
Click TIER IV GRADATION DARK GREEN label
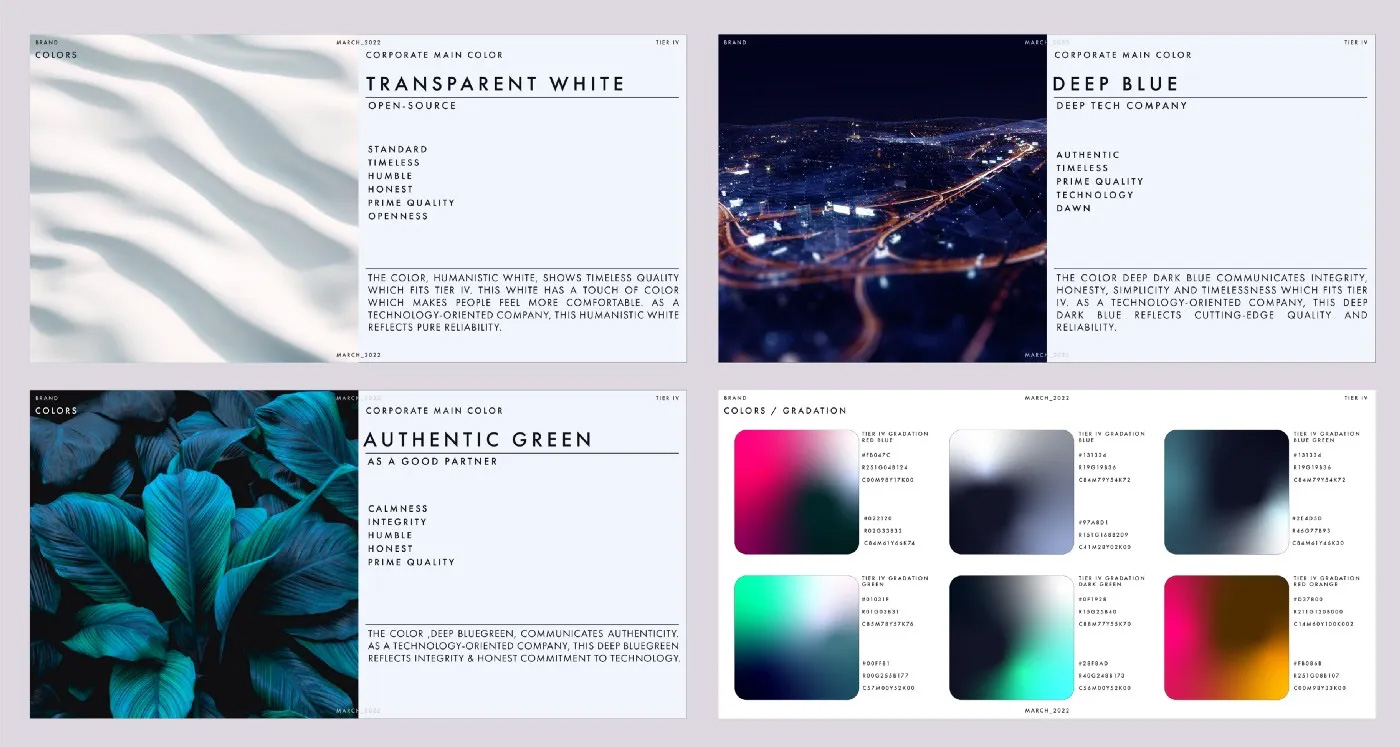[1112, 581]
